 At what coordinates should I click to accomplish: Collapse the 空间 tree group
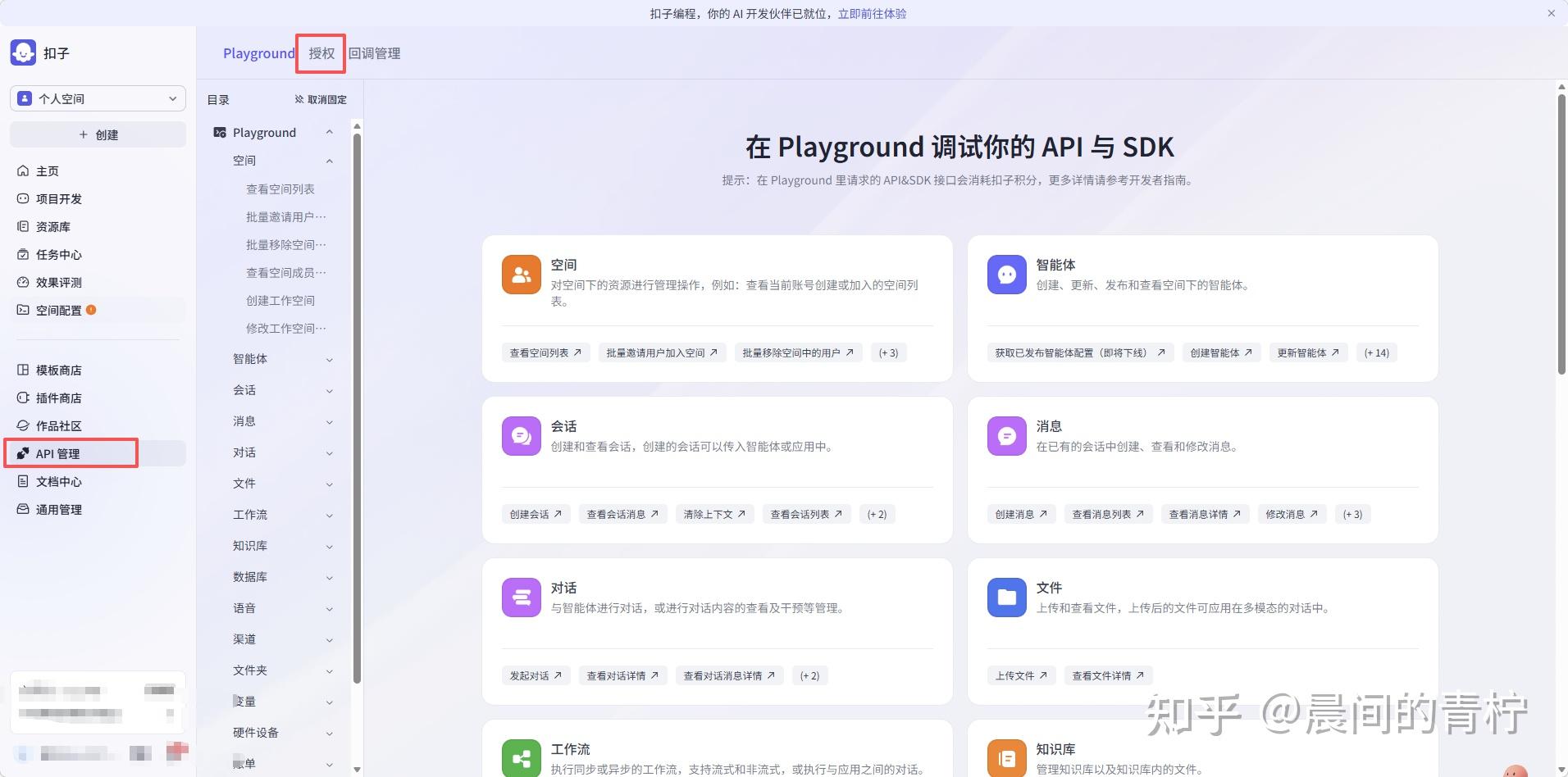click(x=330, y=161)
